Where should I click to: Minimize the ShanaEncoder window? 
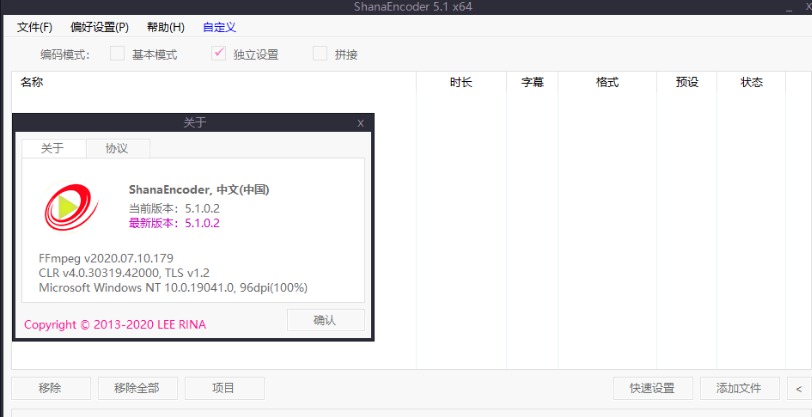(x=789, y=8)
